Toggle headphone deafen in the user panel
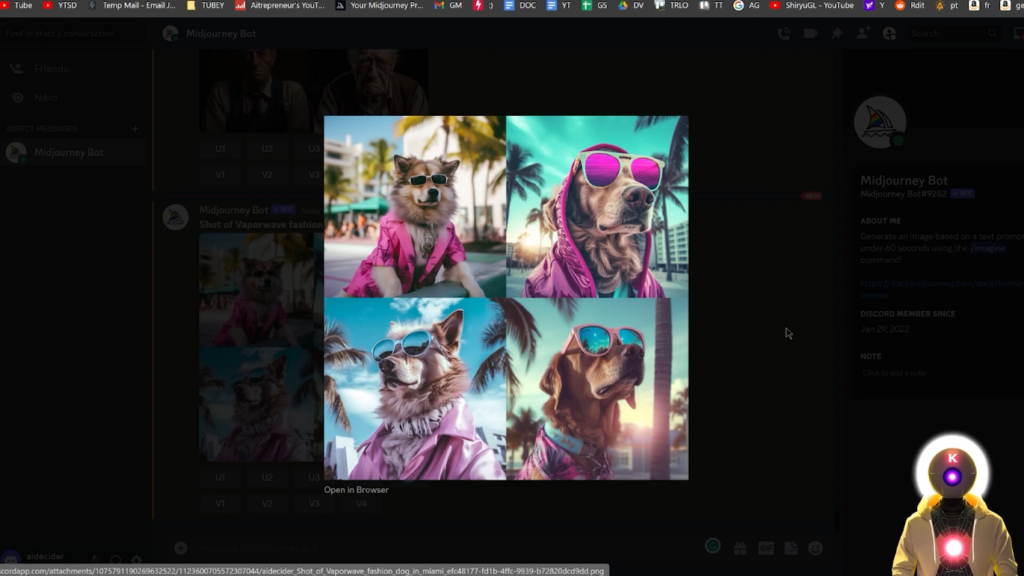 point(116,560)
